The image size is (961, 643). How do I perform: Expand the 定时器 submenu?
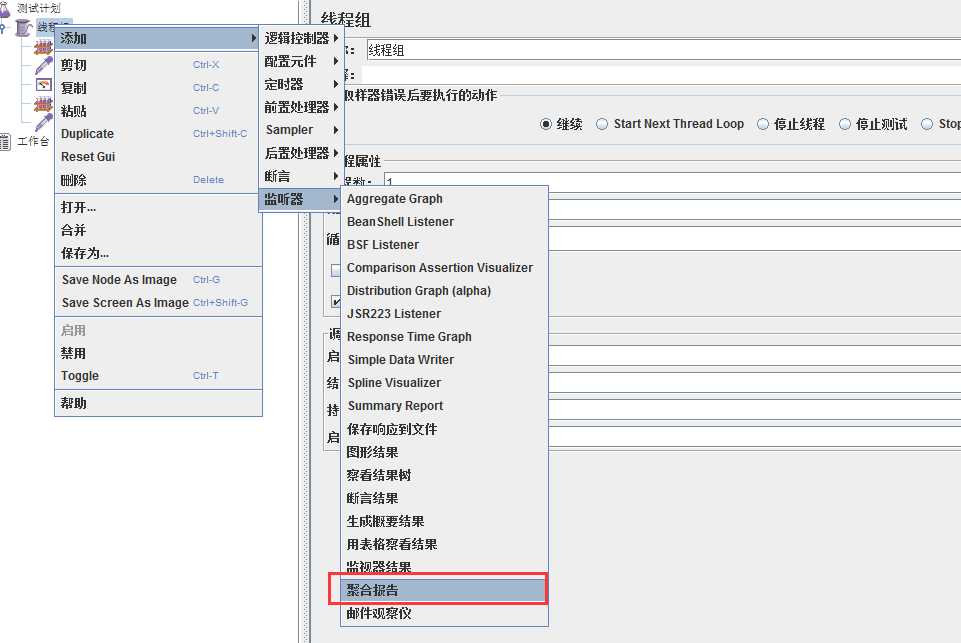[301, 84]
